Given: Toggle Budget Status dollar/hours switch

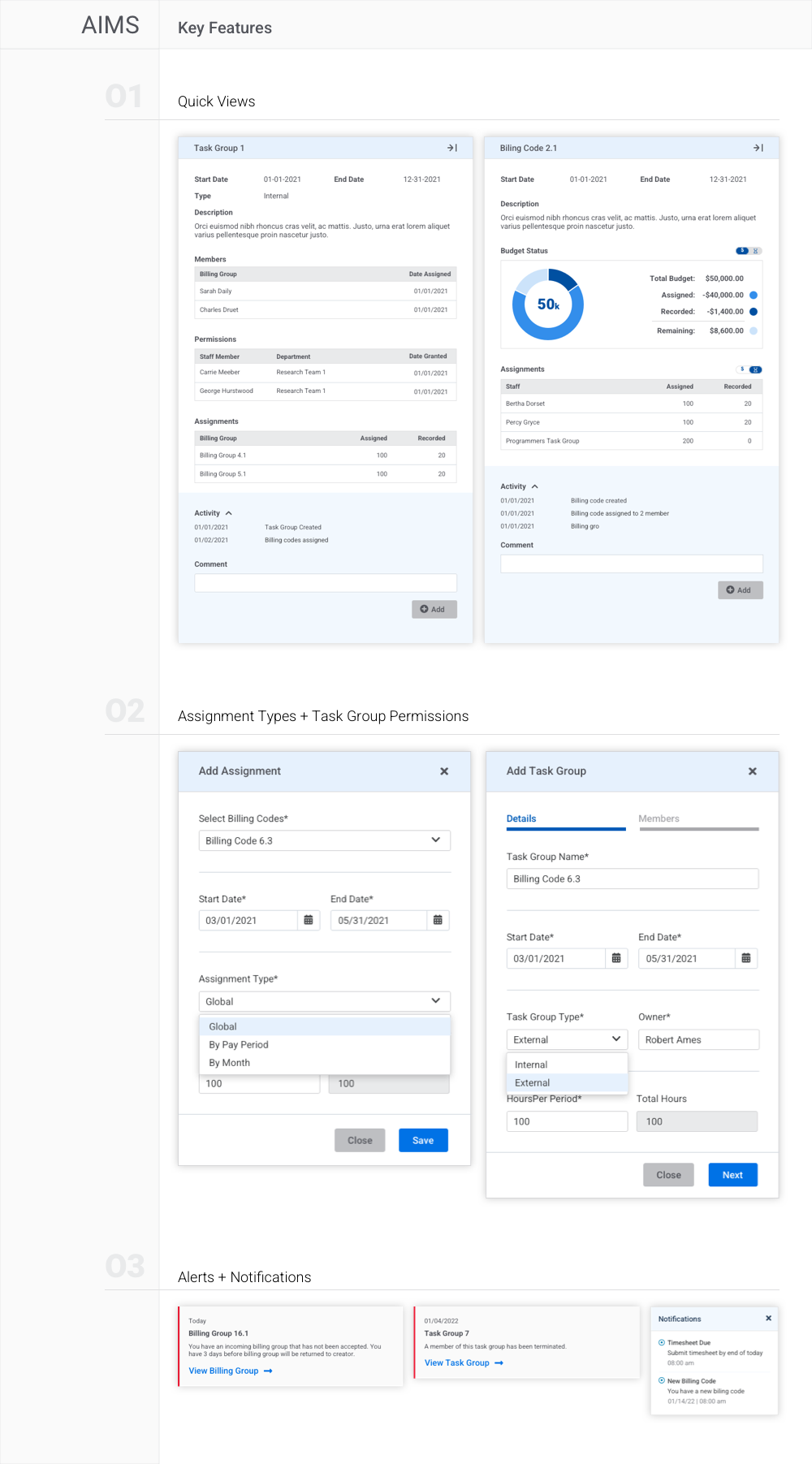Looking at the screenshot, I should (x=748, y=251).
